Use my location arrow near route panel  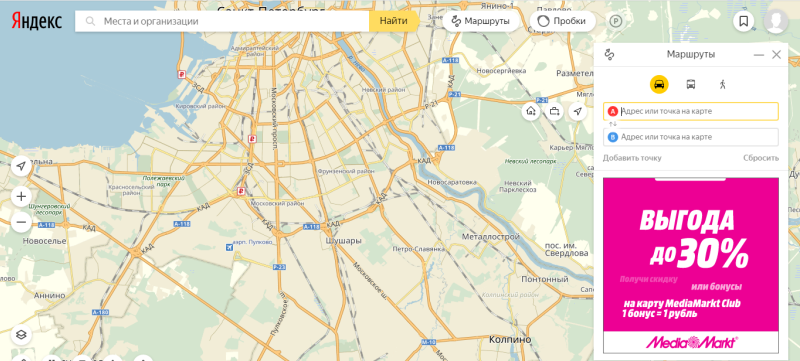click(577, 111)
